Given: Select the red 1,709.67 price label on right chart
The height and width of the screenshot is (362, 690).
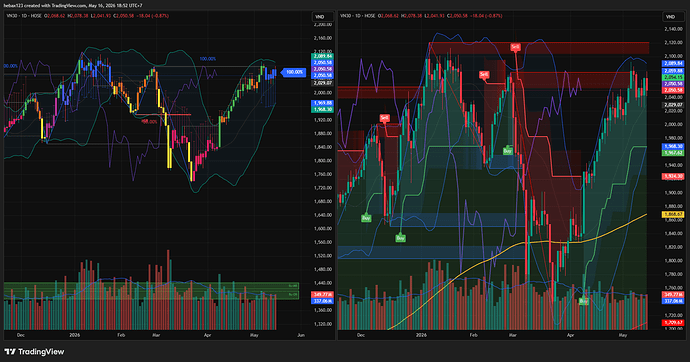Looking at the screenshot, I should (673, 323).
